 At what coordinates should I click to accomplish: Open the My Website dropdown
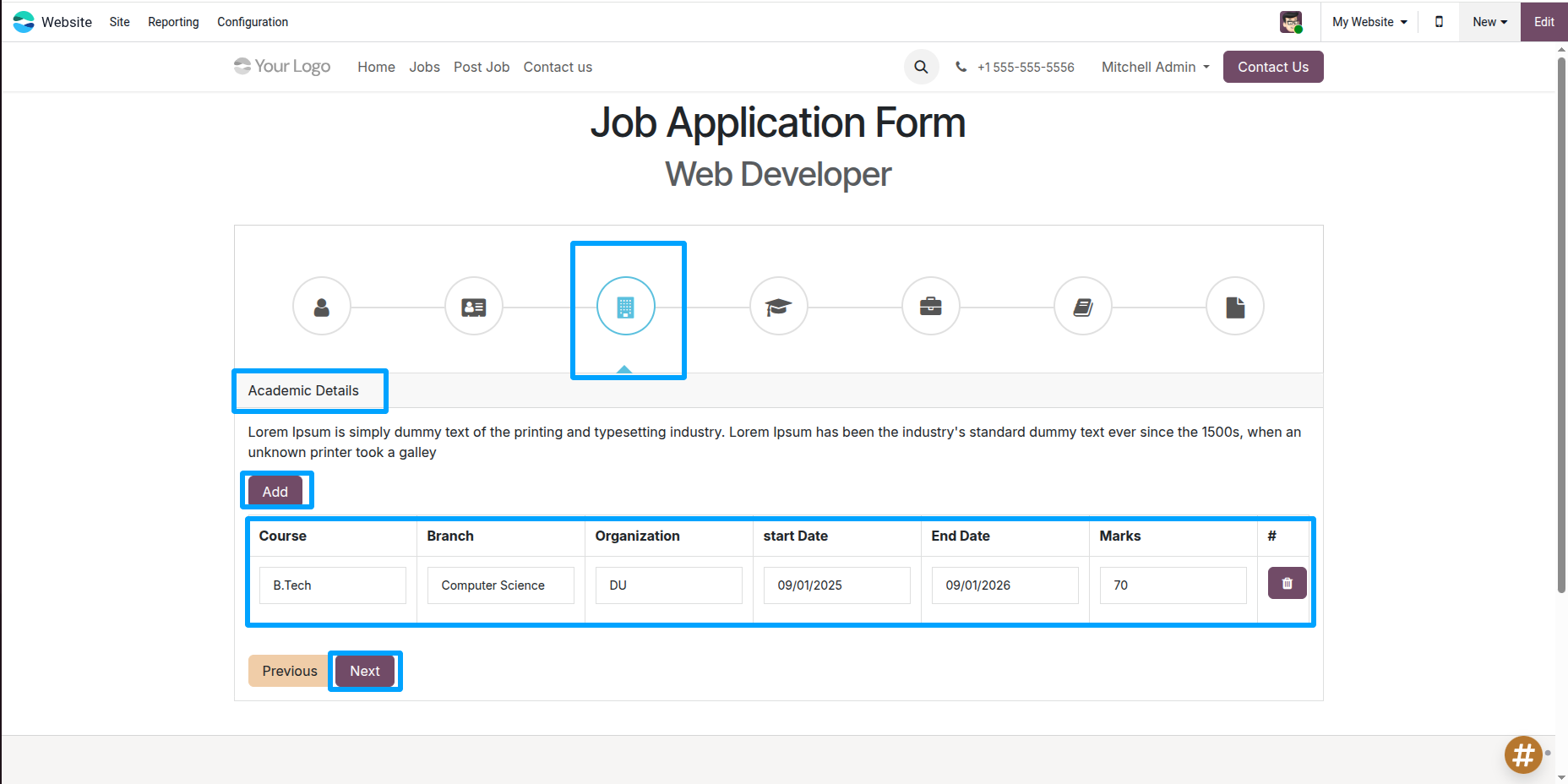click(x=1369, y=22)
